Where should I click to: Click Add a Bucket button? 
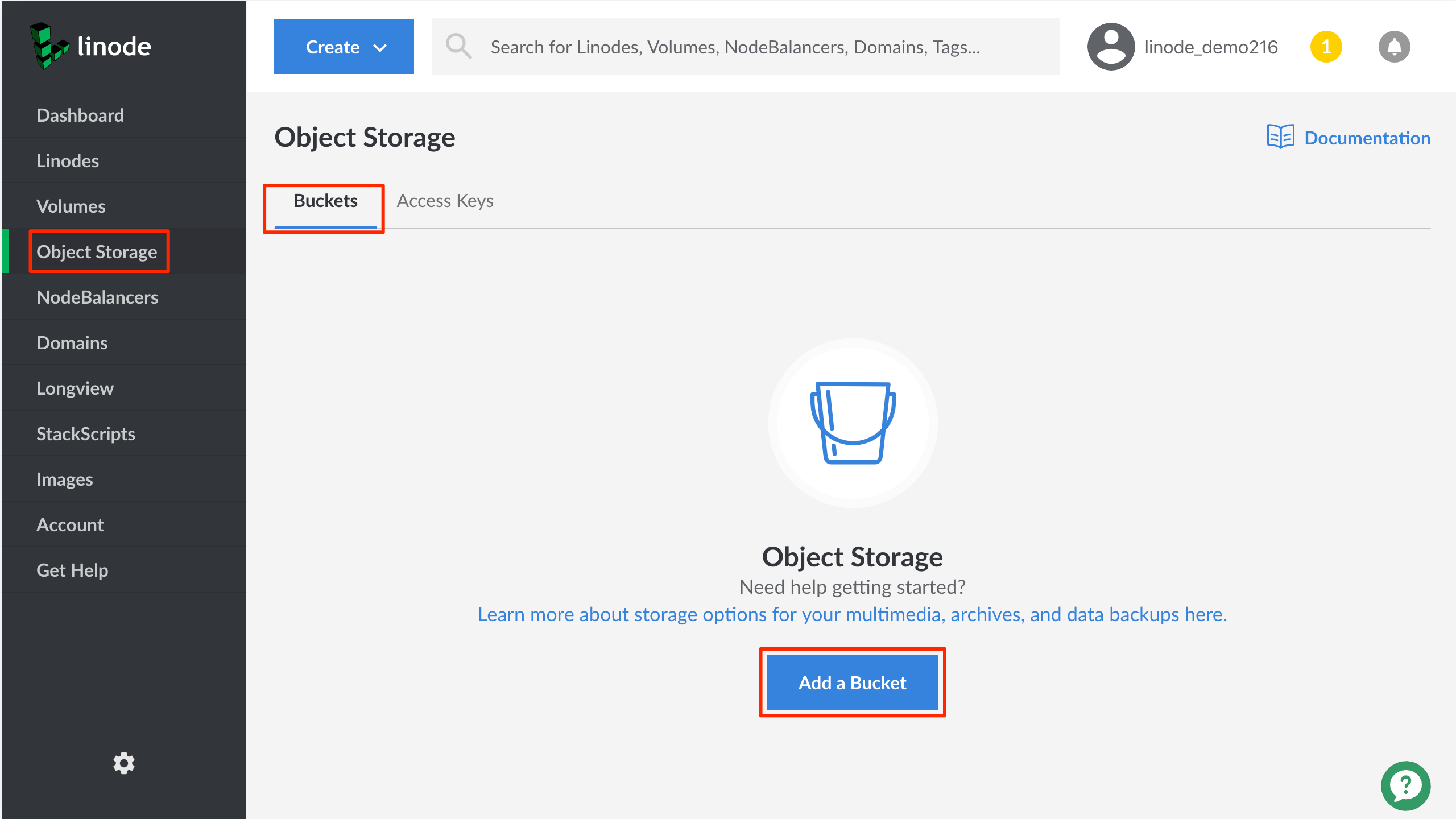pos(852,682)
